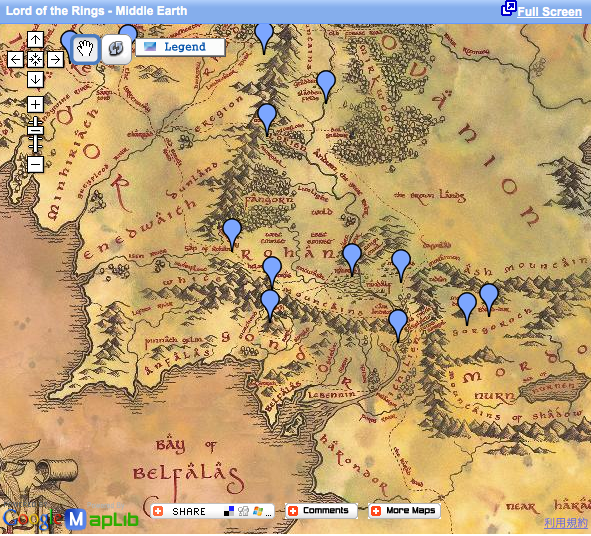Pan the map up with arrow button
Image resolution: width=591 pixels, height=536 pixels.
point(35,39)
